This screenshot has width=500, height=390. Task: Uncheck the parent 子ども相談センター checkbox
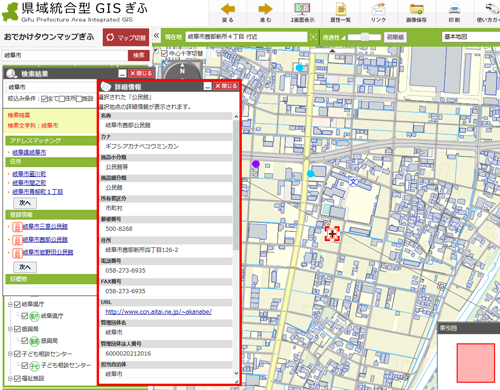[x=17, y=354]
